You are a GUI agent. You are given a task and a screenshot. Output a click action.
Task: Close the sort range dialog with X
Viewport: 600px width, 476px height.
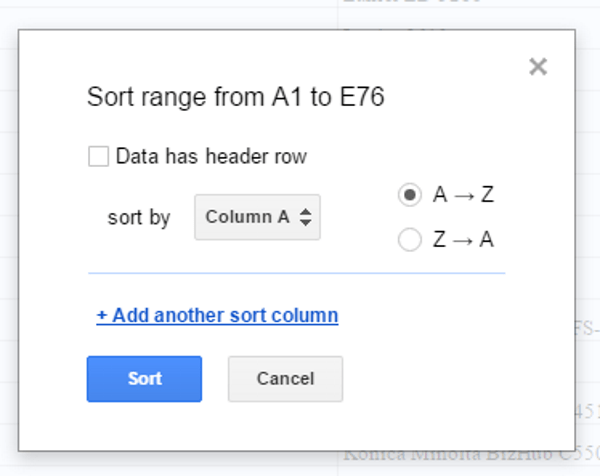pos(538,67)
